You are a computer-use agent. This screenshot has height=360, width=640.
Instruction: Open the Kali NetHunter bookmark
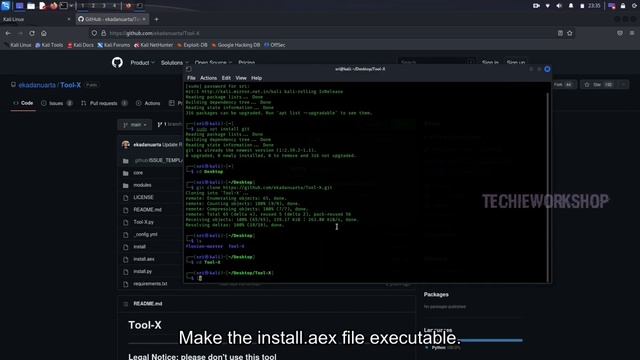(x=153, y=45)
